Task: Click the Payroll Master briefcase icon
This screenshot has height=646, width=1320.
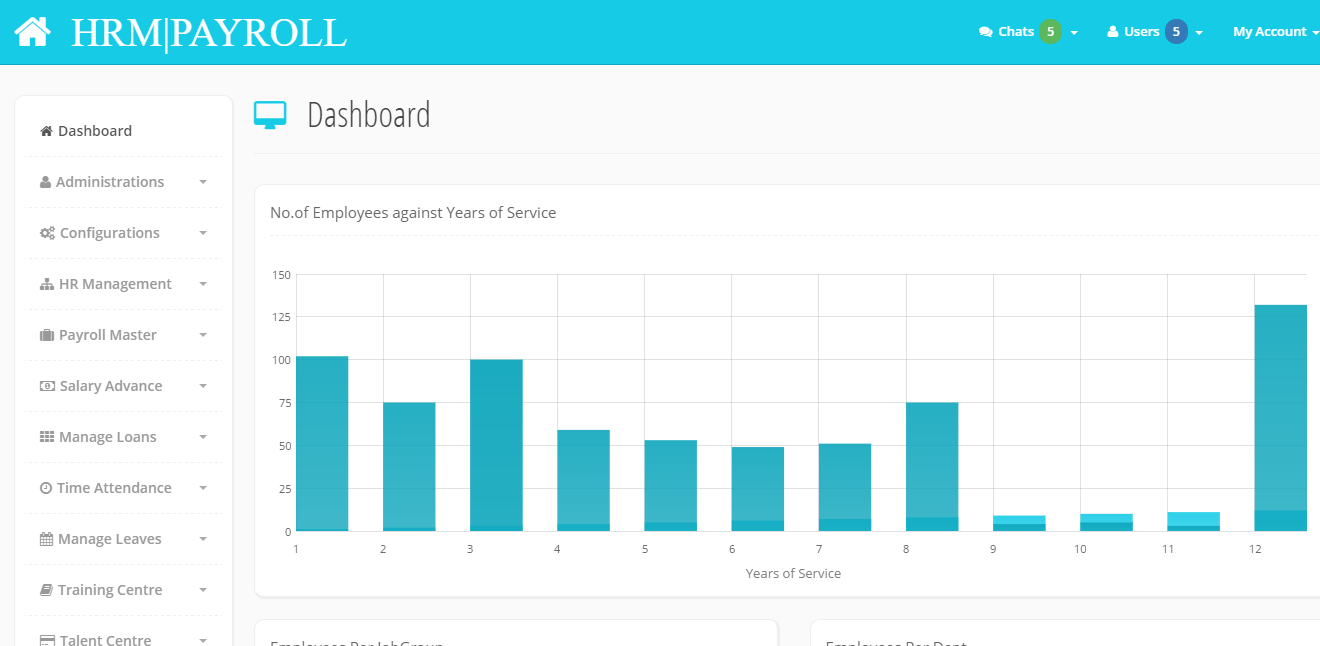Action: (47, 335)
